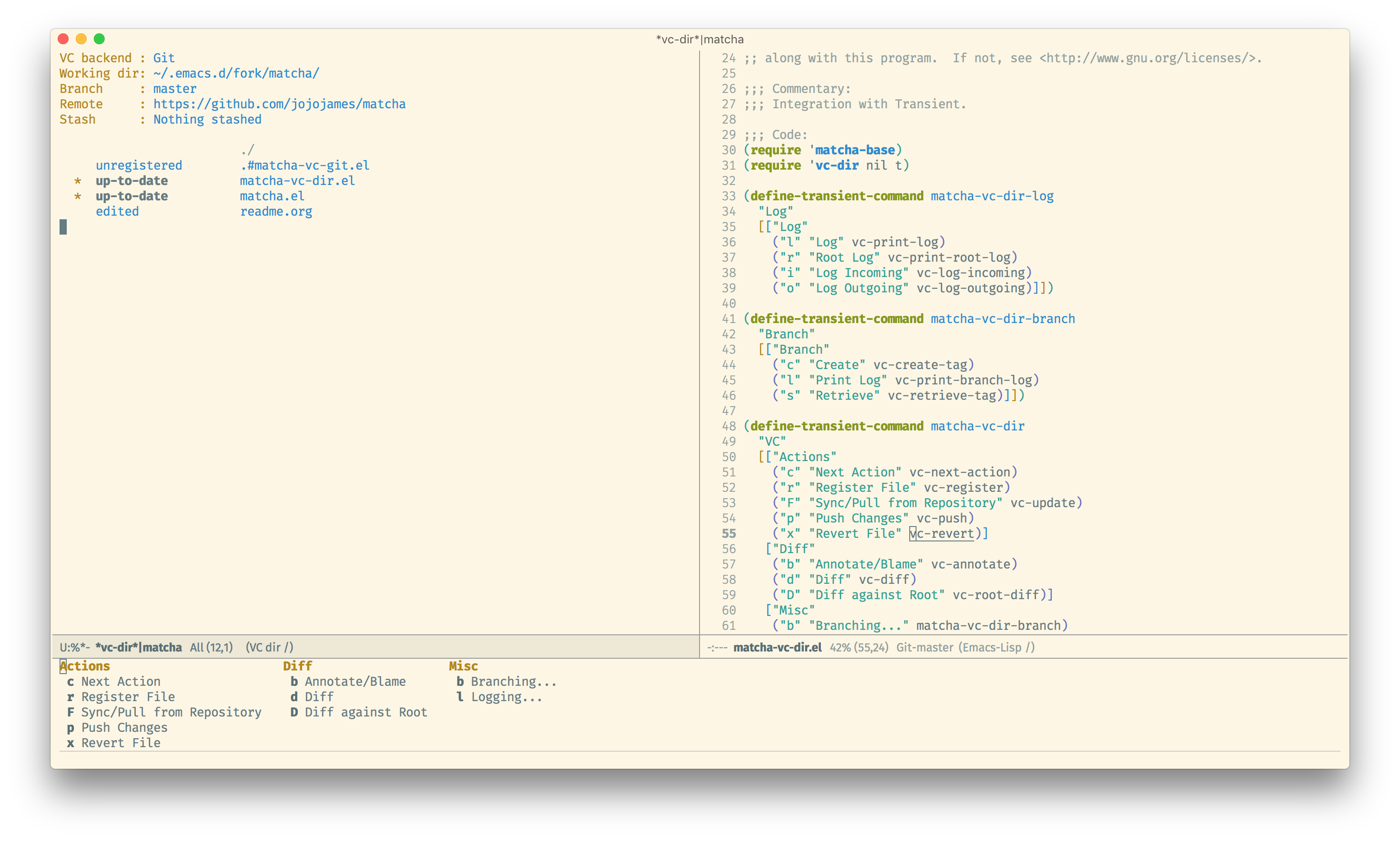Open the GitHub remote URL link
Image resolution: width=1400 pixels, height=841 pixels.
pos(279,104)
